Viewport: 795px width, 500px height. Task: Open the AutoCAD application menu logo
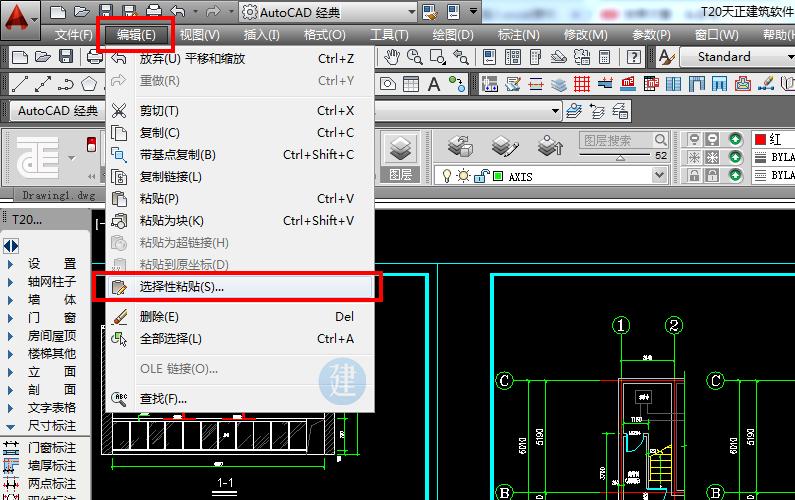(19, 20)
